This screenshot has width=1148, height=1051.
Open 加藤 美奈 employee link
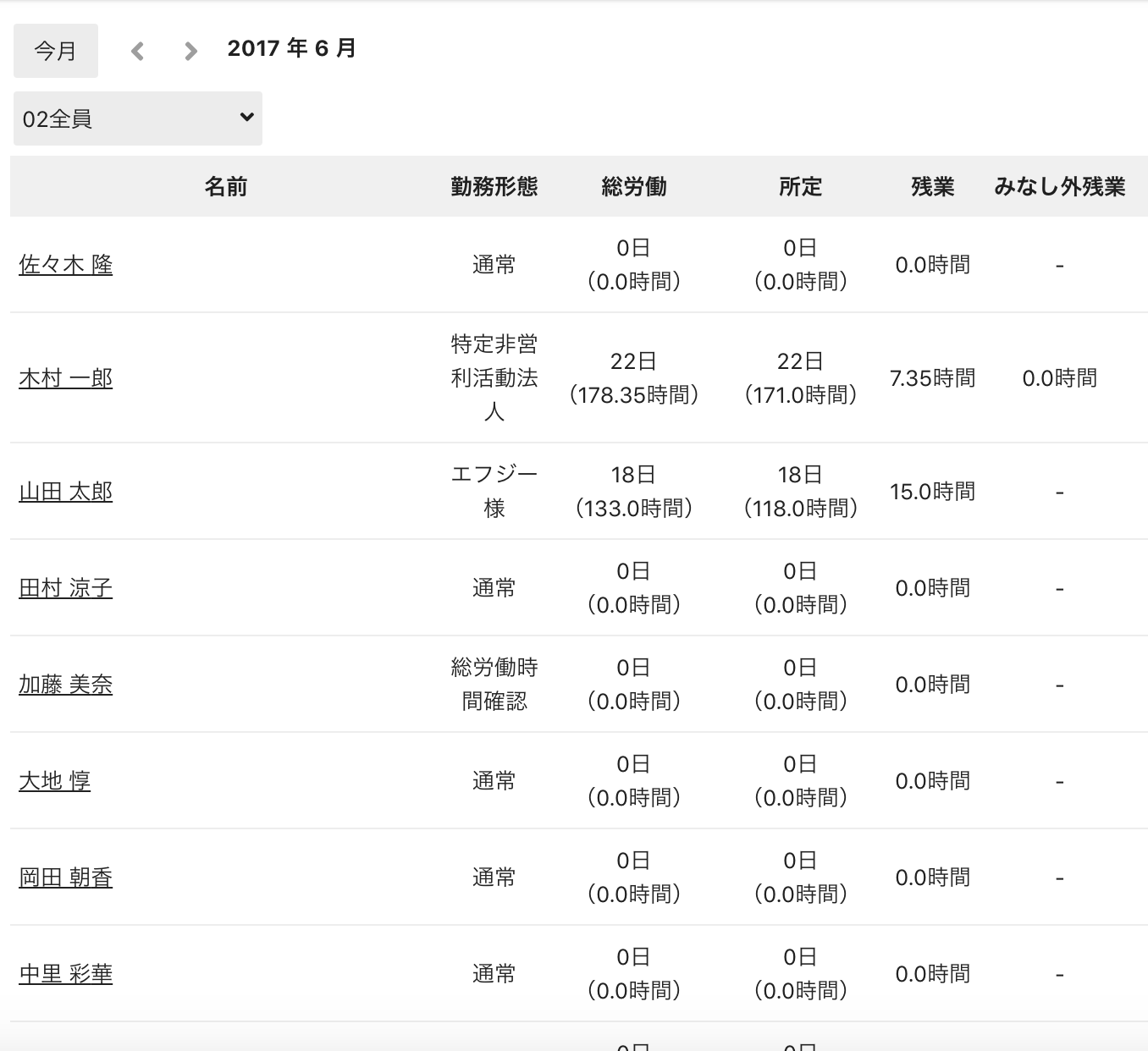[x=66, y=685]
